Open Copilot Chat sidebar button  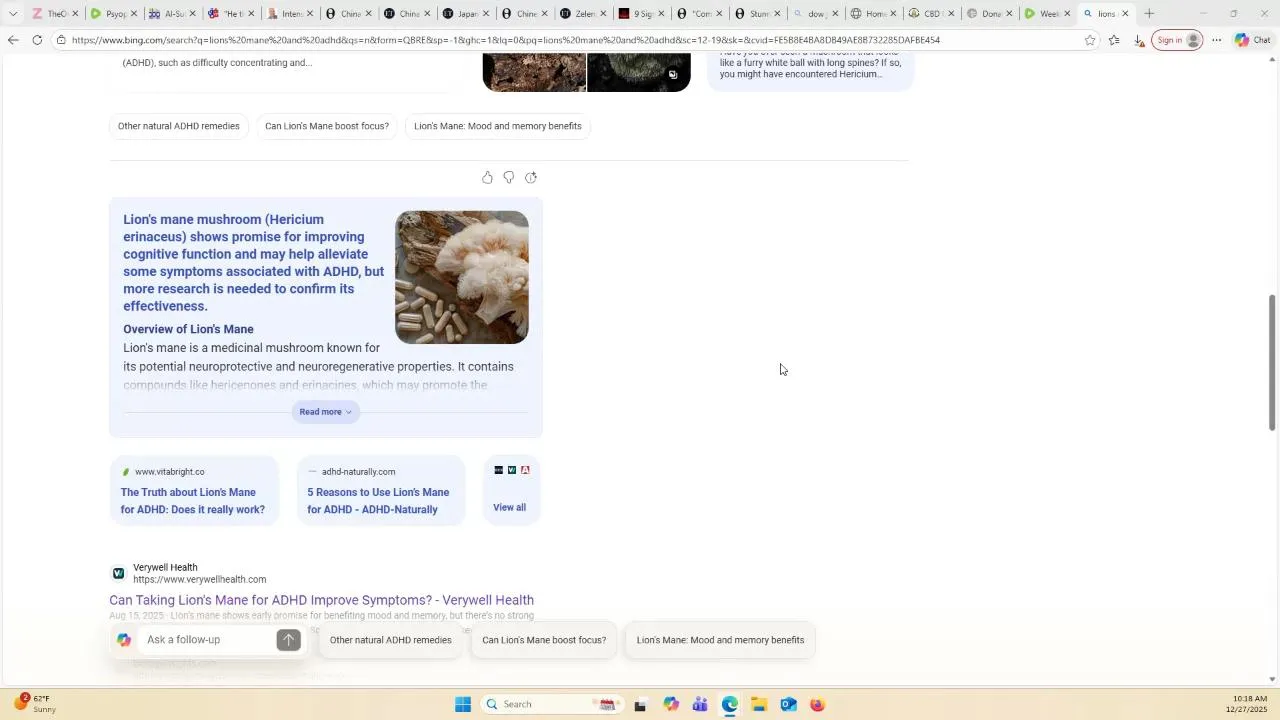pos(1253,40)
